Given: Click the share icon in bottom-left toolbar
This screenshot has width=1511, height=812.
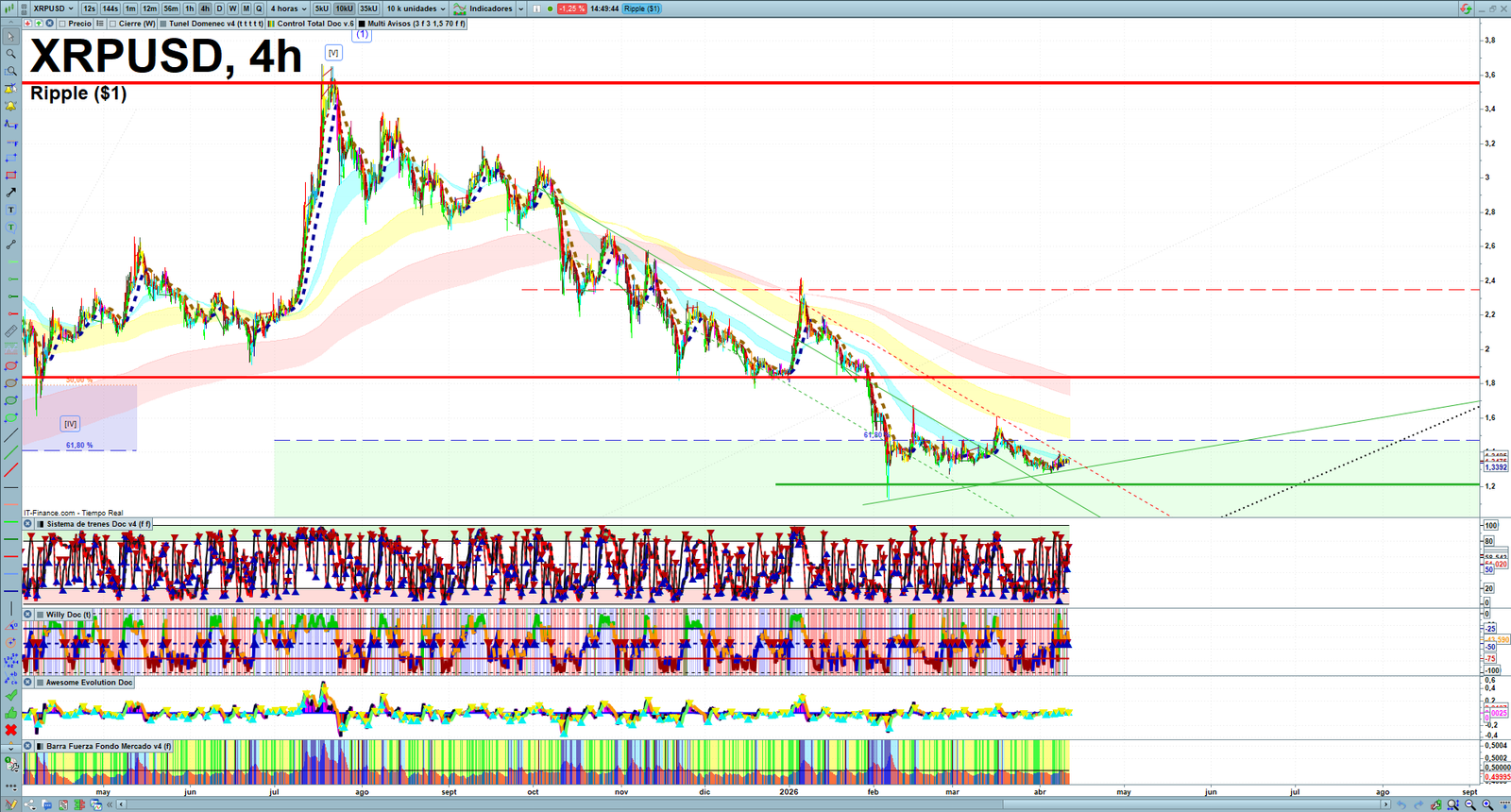Looking at the screenshot, I should pos(30,804).
